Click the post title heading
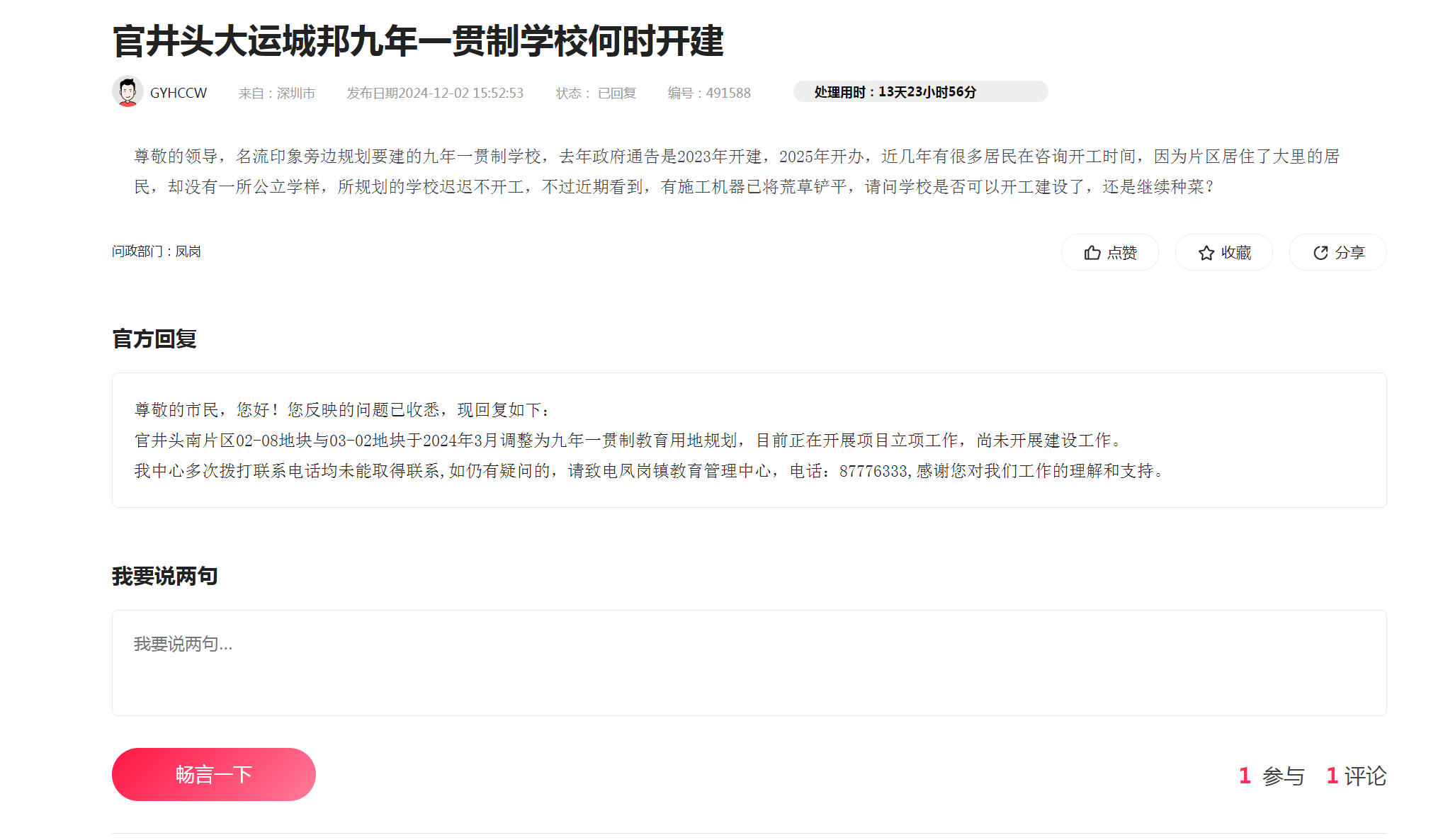This screenshot has height=840, width=1443. click(x=418, y=41)
